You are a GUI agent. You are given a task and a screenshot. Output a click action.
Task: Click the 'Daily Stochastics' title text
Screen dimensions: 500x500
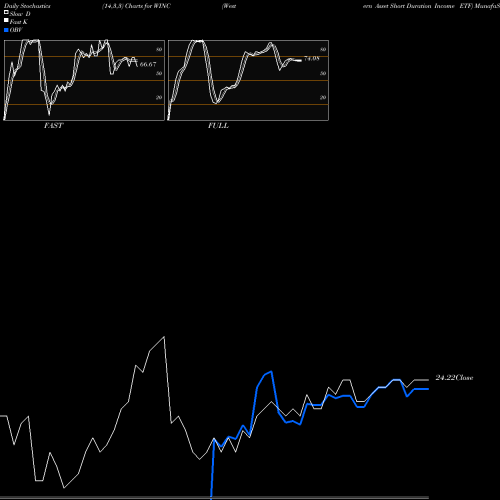27,6
